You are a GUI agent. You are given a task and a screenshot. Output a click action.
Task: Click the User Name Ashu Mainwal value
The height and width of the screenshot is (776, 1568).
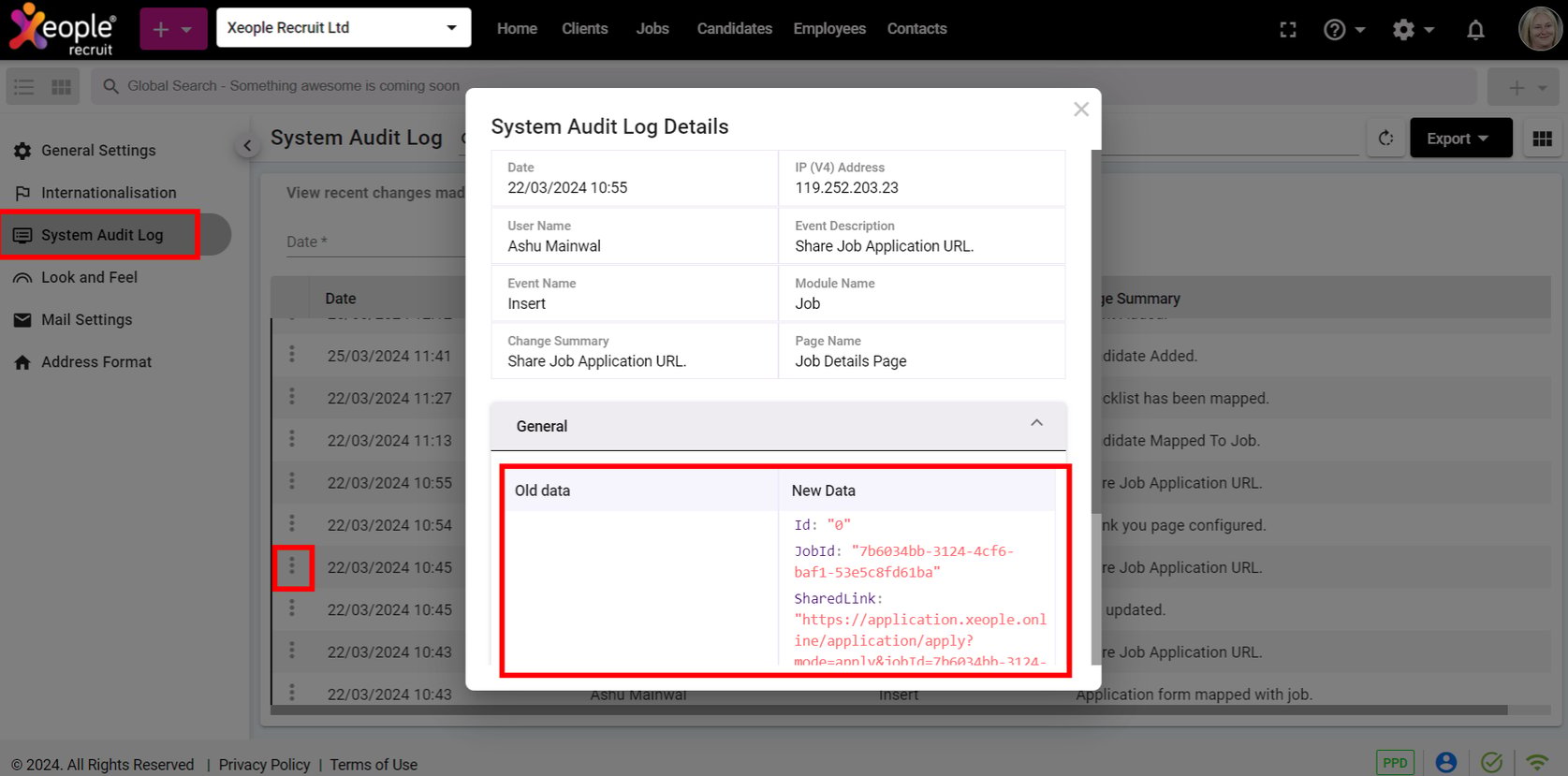(554, 246)
